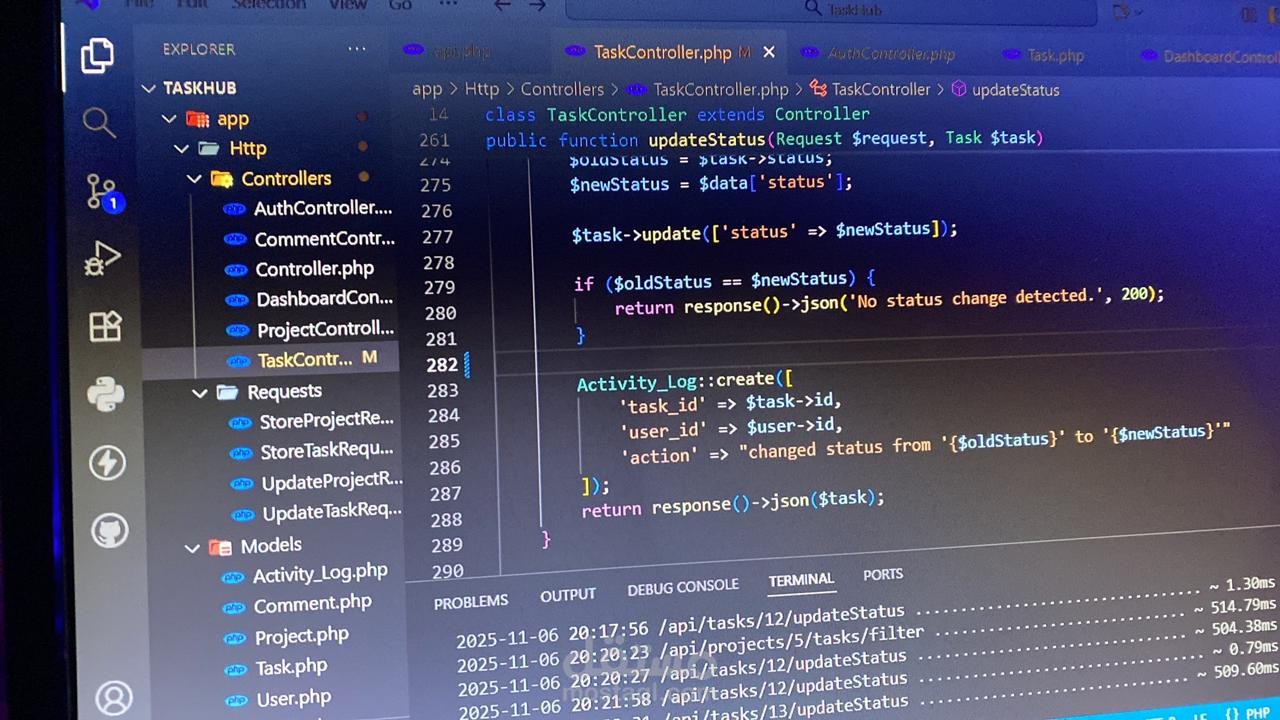The image size is (1280, 720).
Task: Click the TaskHub command center search box
Action: click(x=830, y=10)
